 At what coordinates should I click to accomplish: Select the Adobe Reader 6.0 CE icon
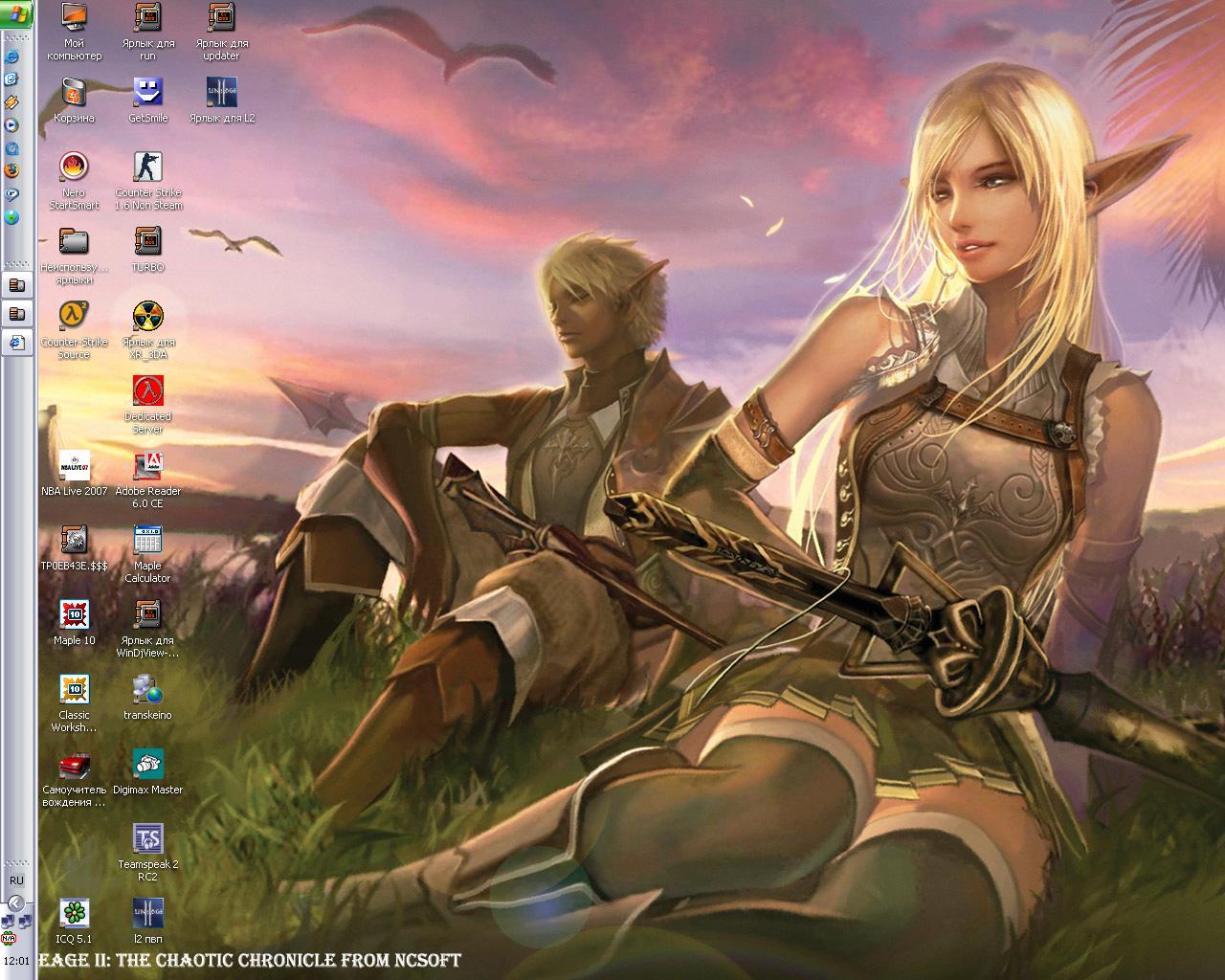click(147, 479)
